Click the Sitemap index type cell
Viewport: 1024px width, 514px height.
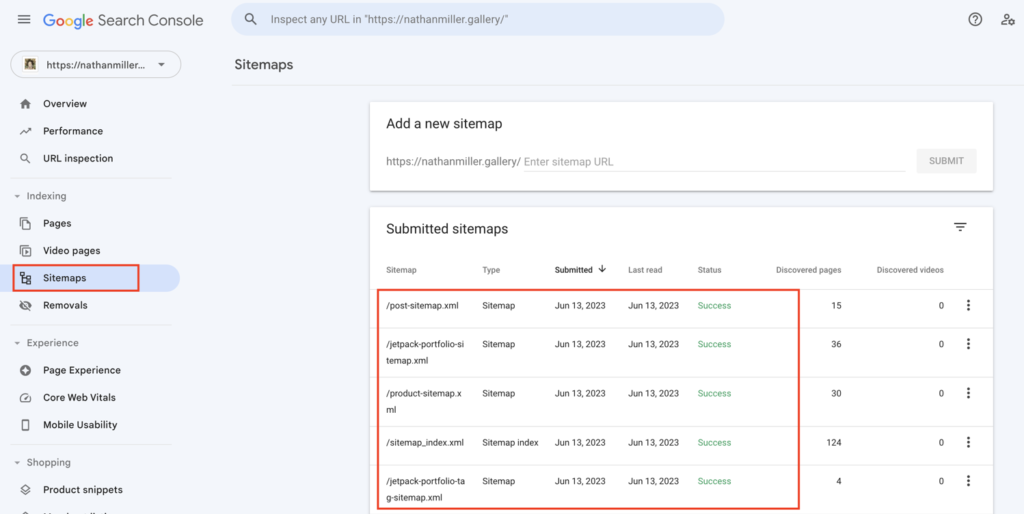pos(510,443)
